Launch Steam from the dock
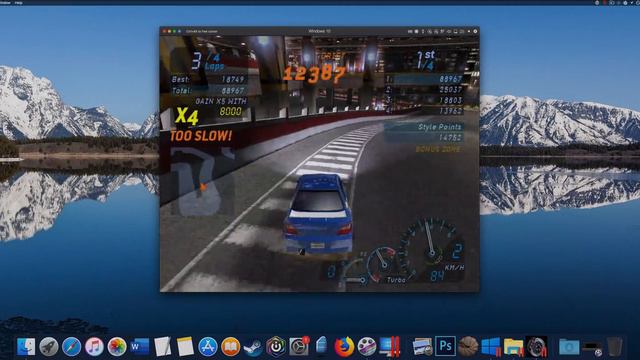 253,347
